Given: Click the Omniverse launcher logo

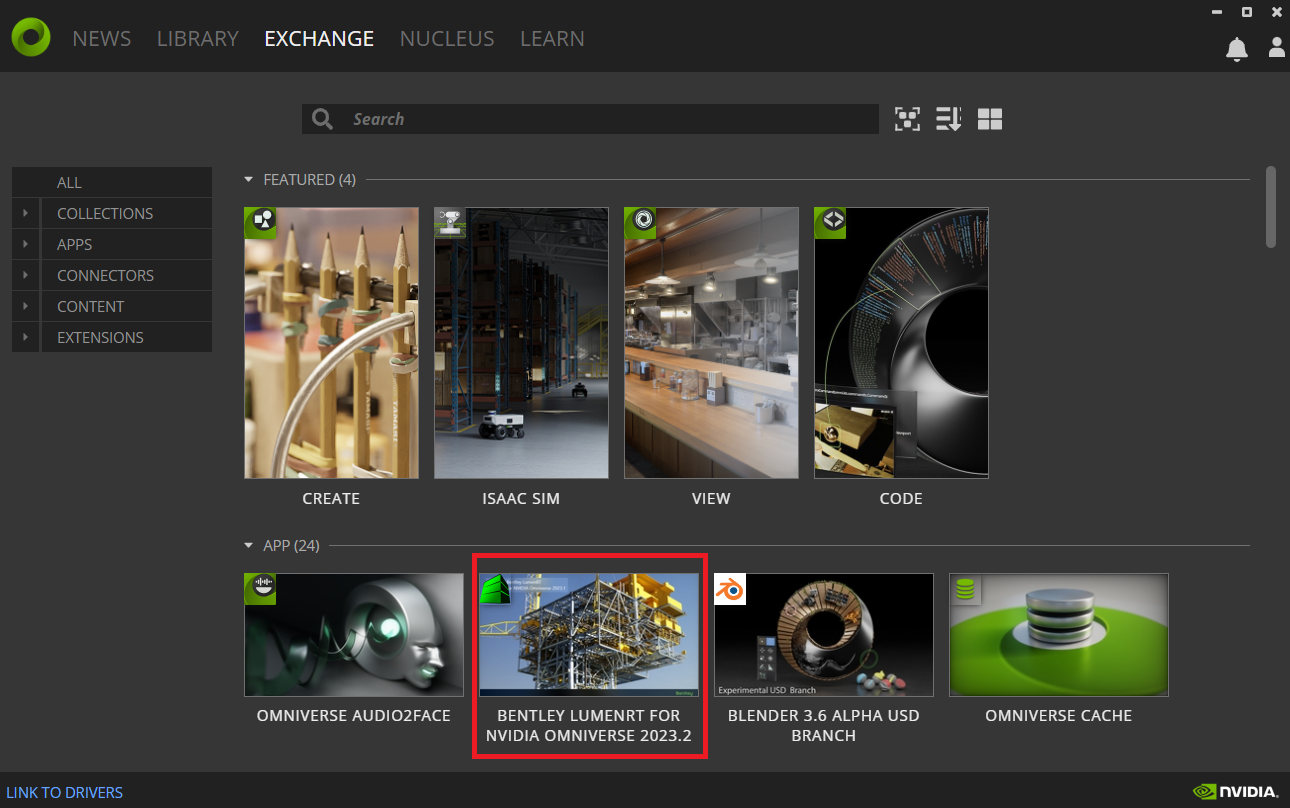Looking at the screenshot, I should click(x=31, y=38).
